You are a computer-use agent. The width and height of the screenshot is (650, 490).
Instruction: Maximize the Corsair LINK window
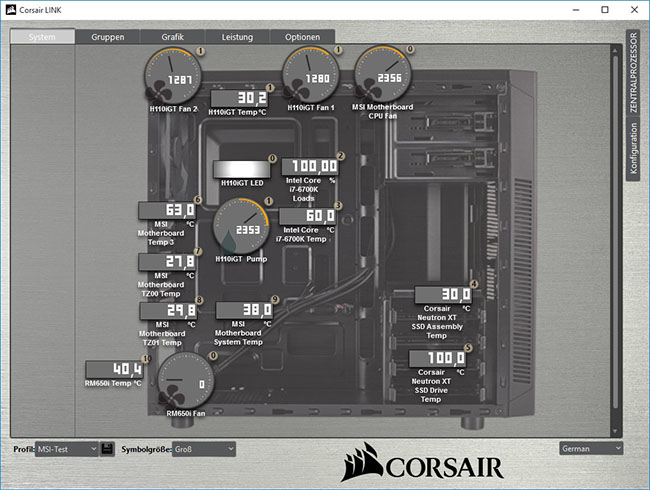click(605, 10)
